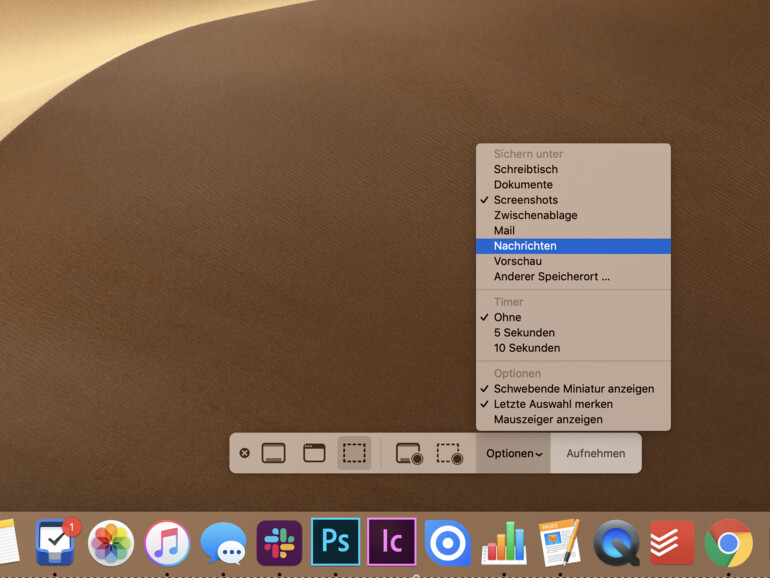Select Zwischenablage as save location

coord(535,215)
